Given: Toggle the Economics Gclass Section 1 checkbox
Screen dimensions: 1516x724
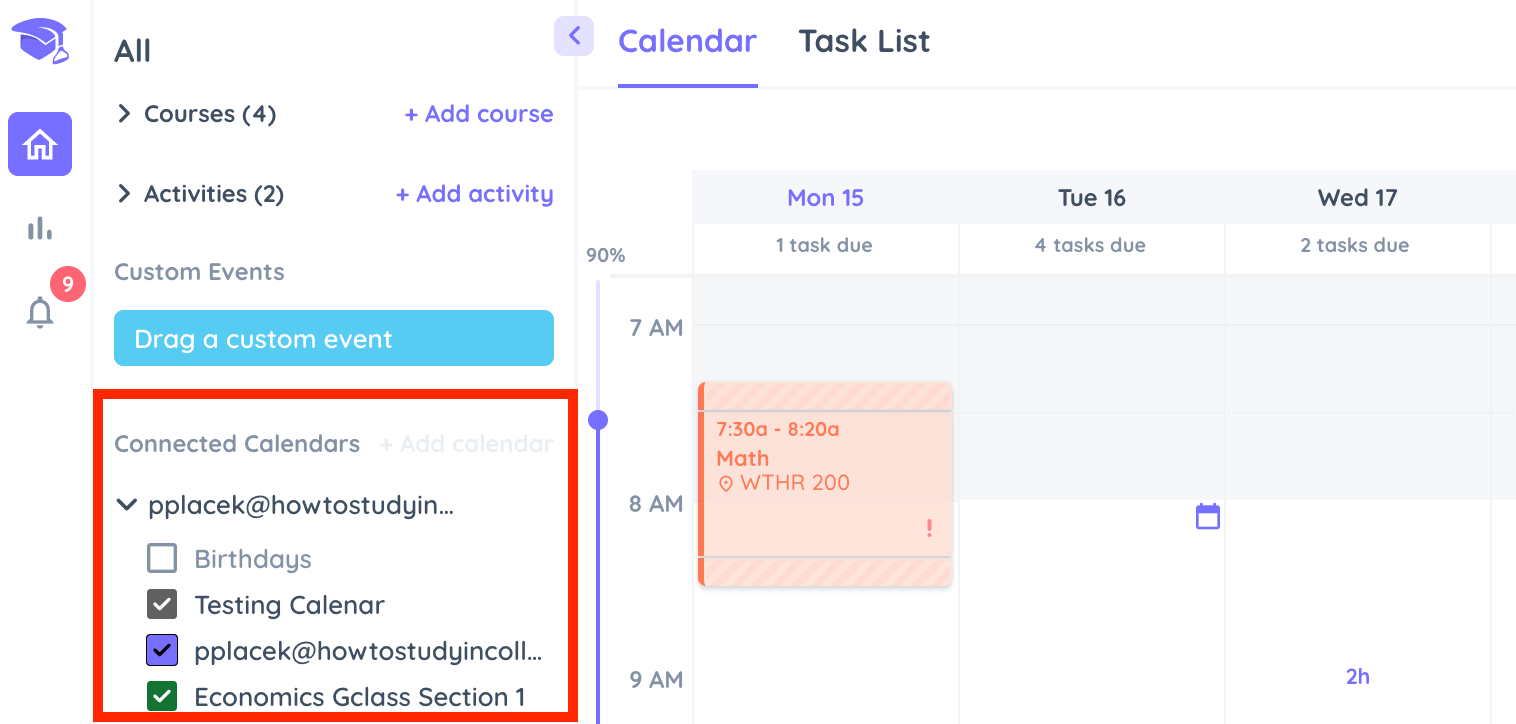Looking at the screenshot, I should point(162,696).
